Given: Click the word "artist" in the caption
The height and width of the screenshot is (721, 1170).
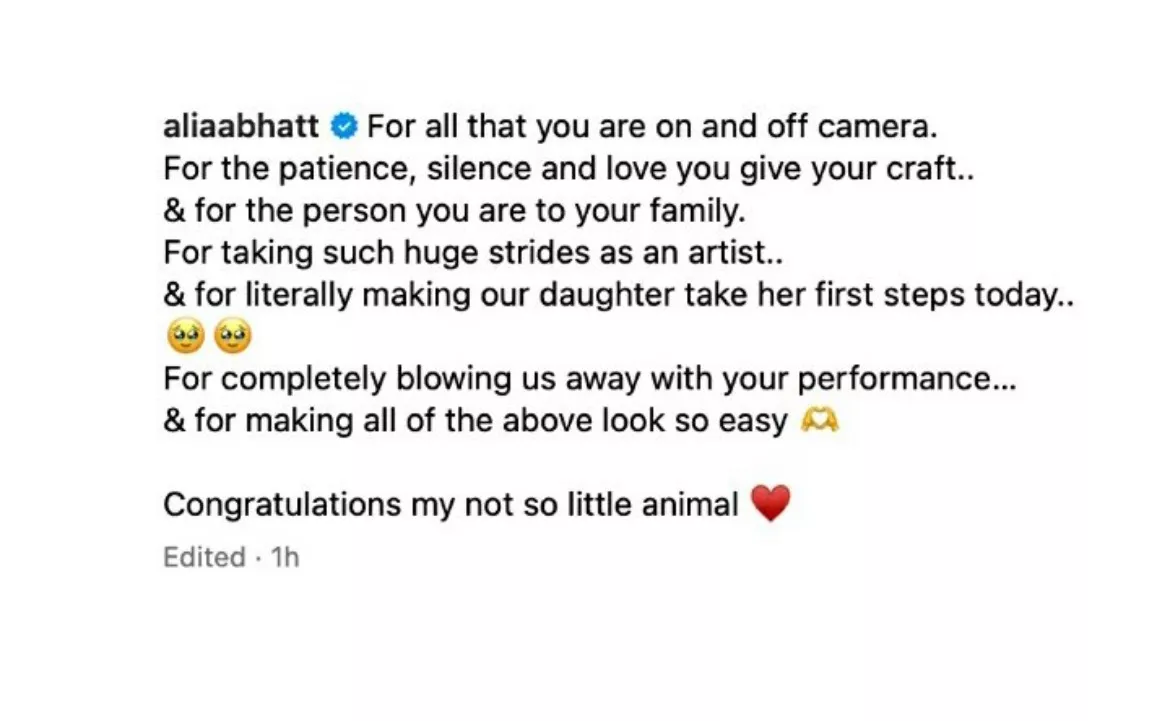Looking at the screenshot, I should [722, 254].
